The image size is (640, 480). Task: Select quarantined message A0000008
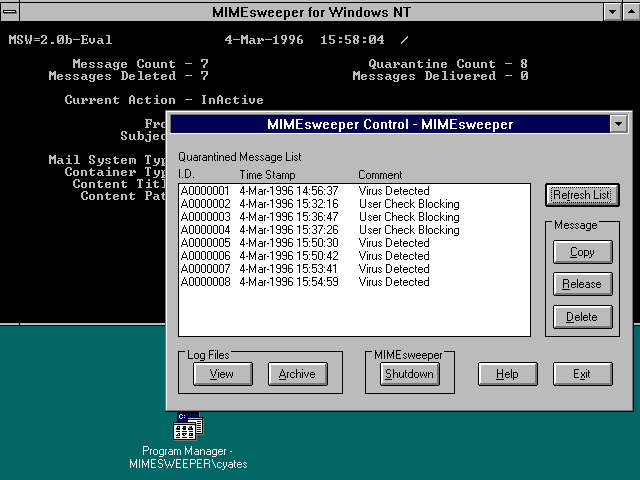[x=354, y=282]
